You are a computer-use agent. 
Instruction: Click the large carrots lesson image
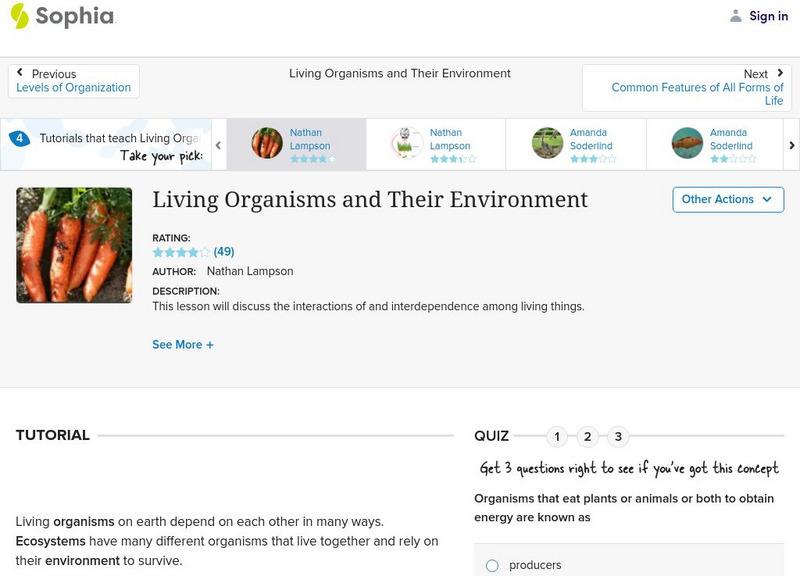[x=74, y=245]
